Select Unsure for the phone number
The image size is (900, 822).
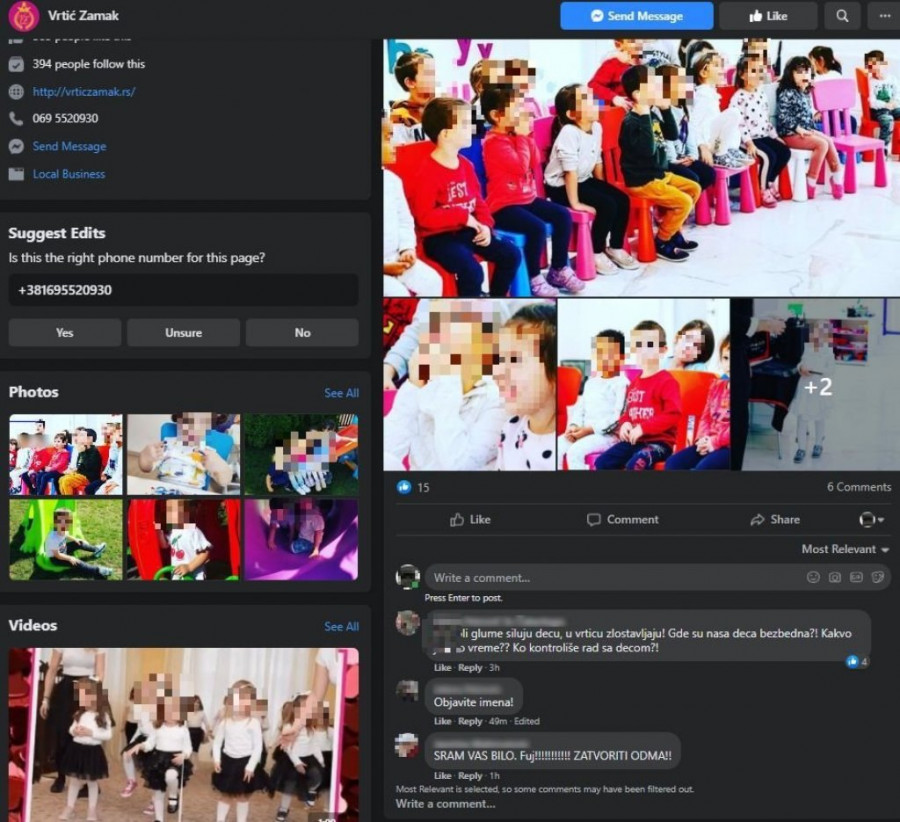coord(183,333)
